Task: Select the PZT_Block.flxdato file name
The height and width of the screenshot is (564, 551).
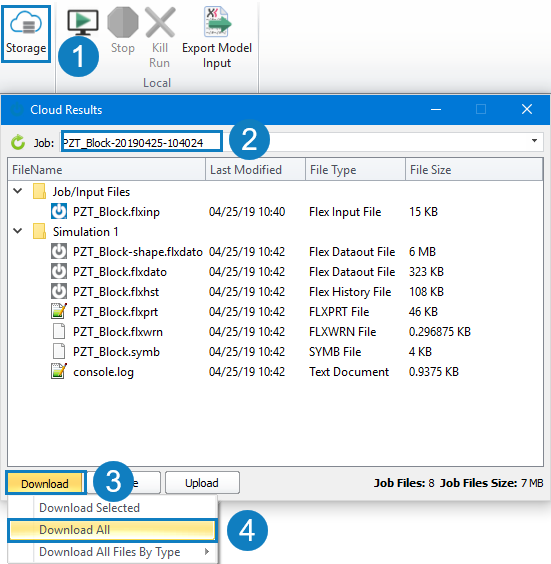Action: [x=120, y=272]
